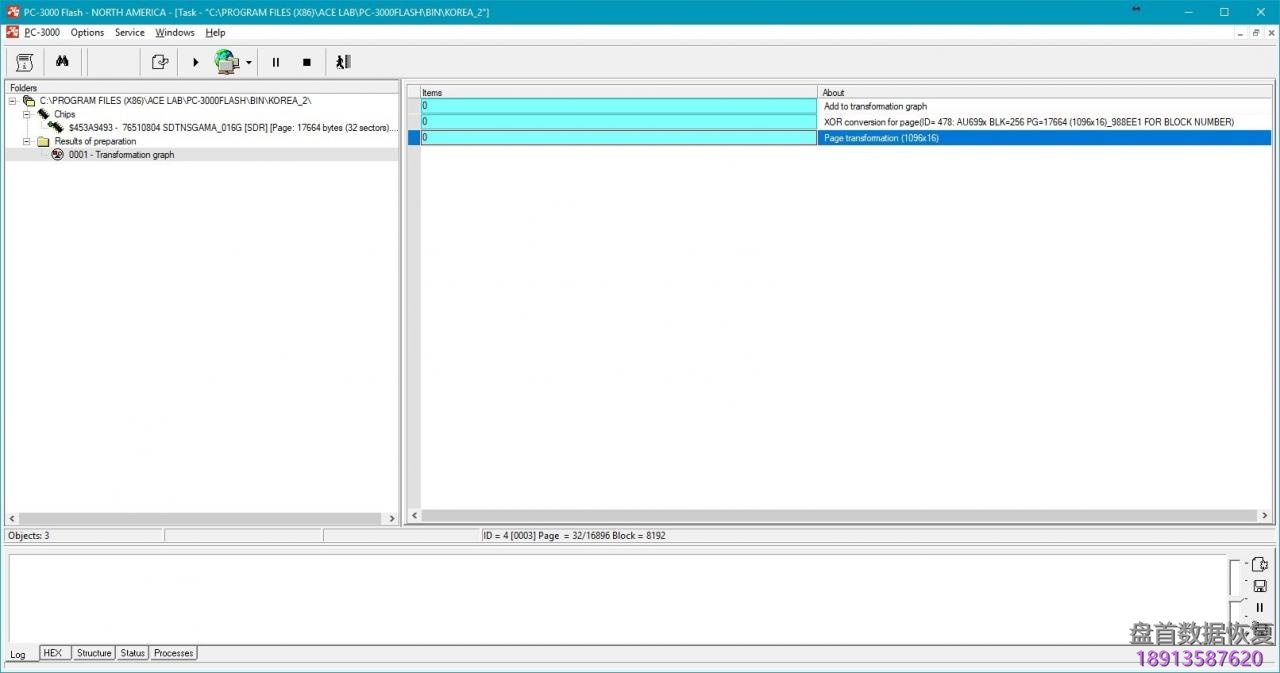Click the running man exit icon
Viewport: 1280px width, 673px height.
343,62
